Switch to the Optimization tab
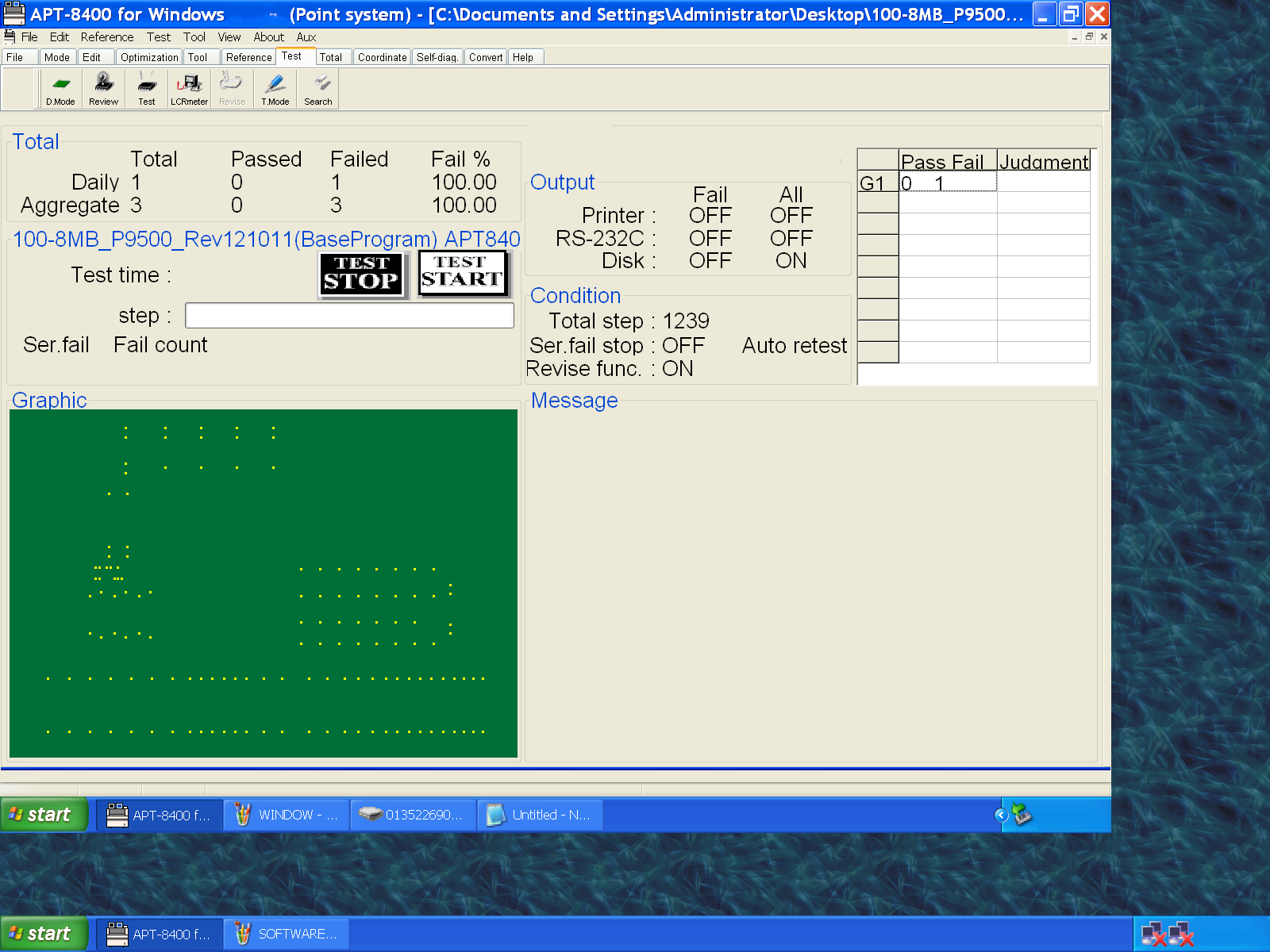Viewport: 1270px width, 952px height. (x=149, y=57)
